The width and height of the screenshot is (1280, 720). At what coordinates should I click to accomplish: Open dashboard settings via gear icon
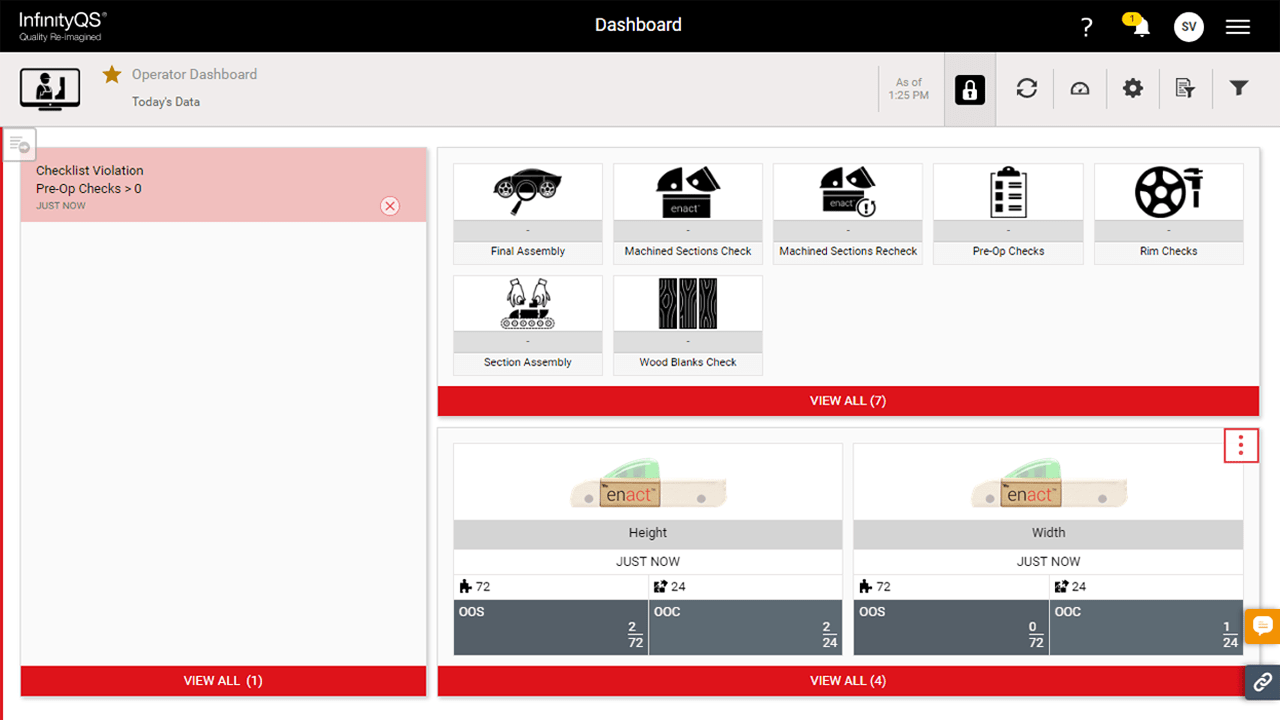tap(1132, 89)
